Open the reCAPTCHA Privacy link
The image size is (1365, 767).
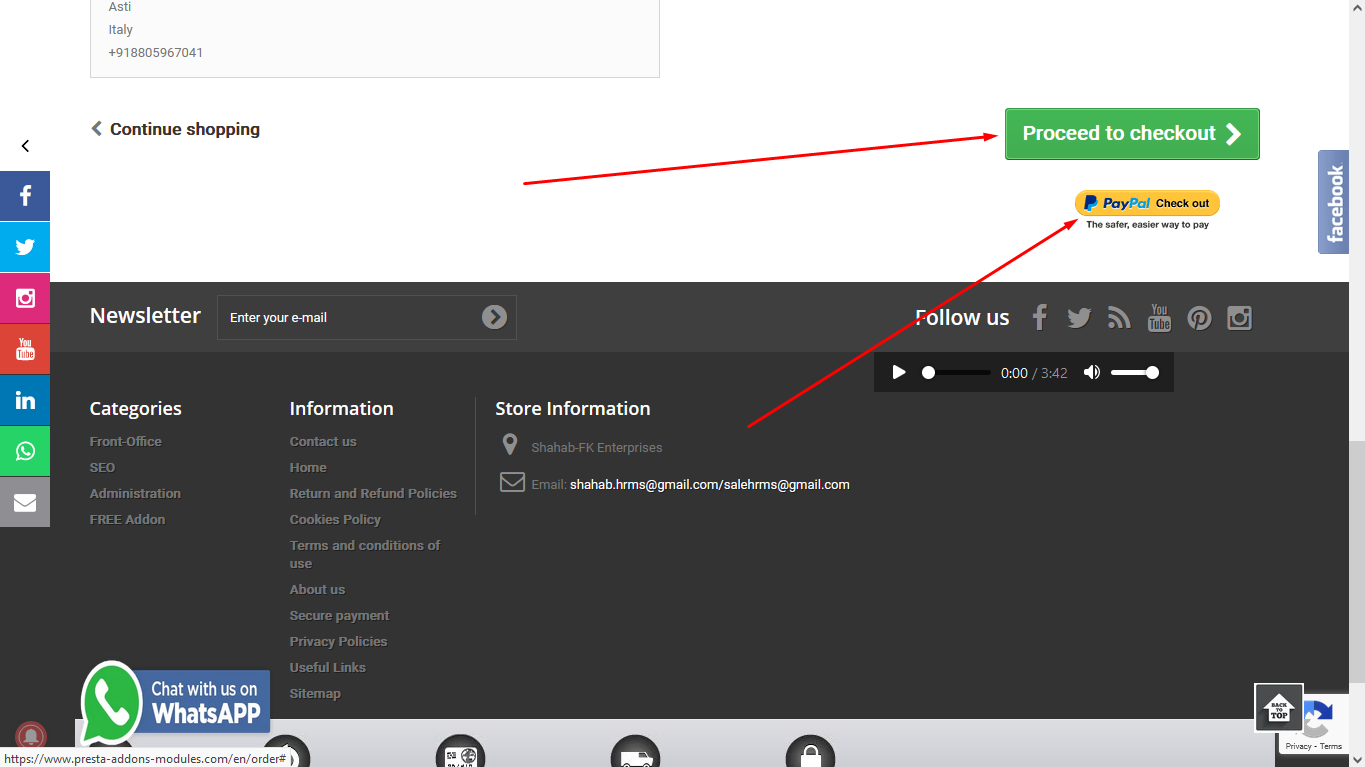(x=1298, y=746)
